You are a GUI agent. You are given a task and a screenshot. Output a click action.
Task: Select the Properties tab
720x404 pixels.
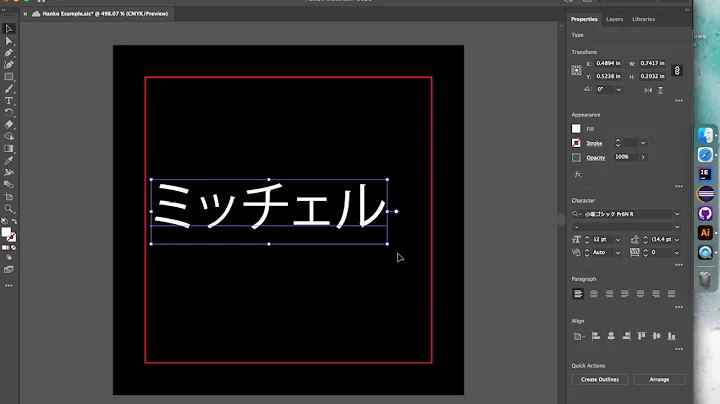(x=584, y=19)
